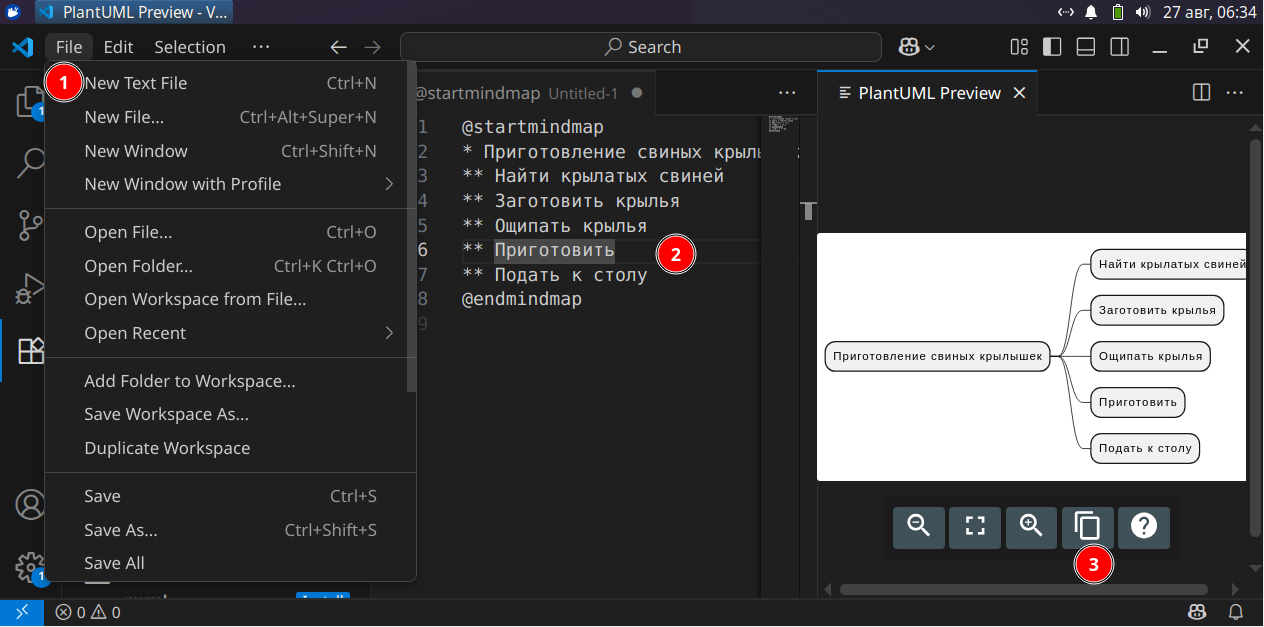This screenshot has width=1264, height=627.
Task: Split the PlantUML Preview editor right
Action: (x=1201, y=93)
